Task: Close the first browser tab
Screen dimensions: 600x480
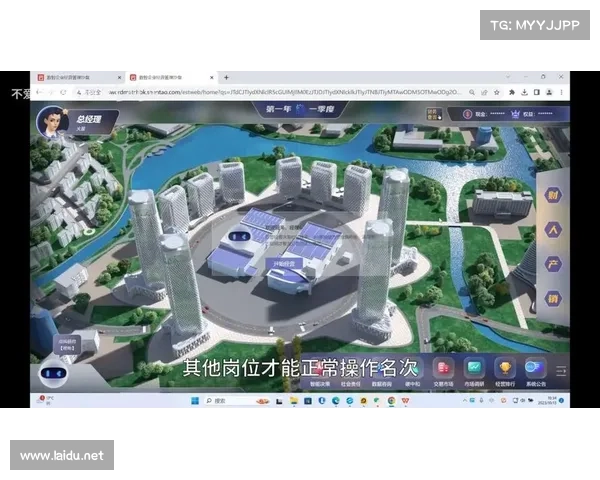Action: tap(119, 77)
